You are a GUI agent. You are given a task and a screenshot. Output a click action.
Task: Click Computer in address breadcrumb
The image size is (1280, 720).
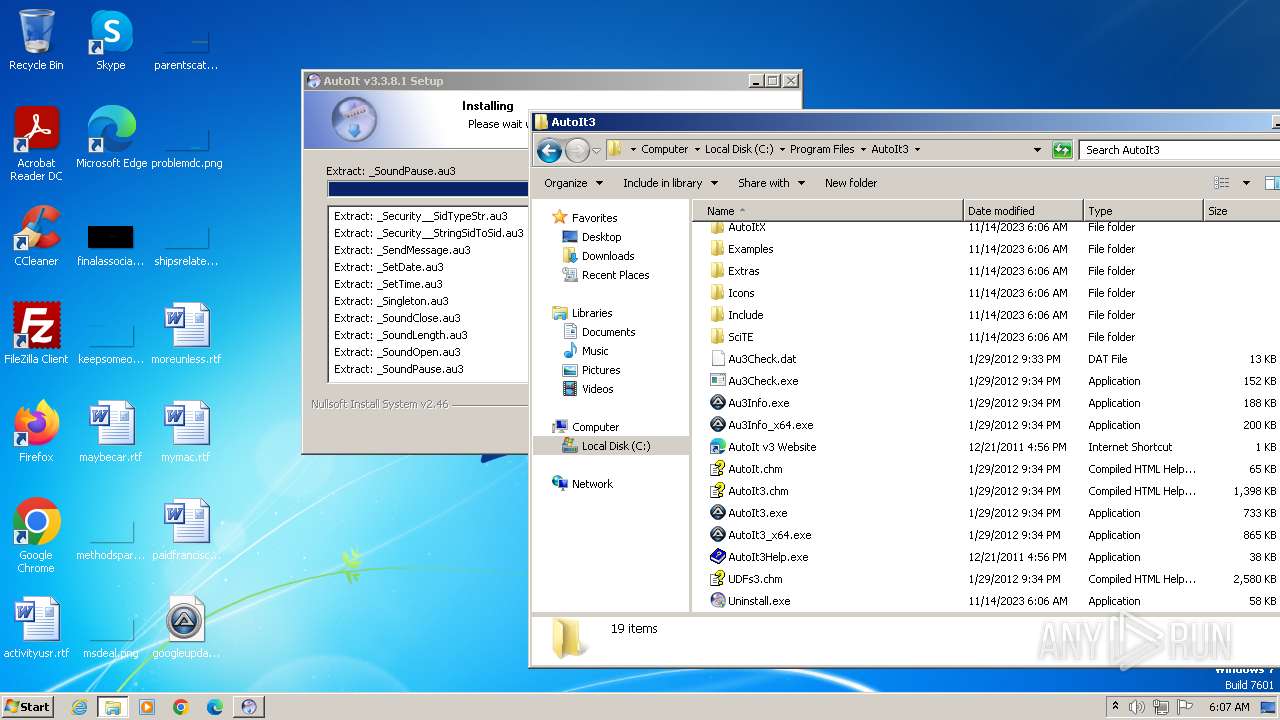664,150
